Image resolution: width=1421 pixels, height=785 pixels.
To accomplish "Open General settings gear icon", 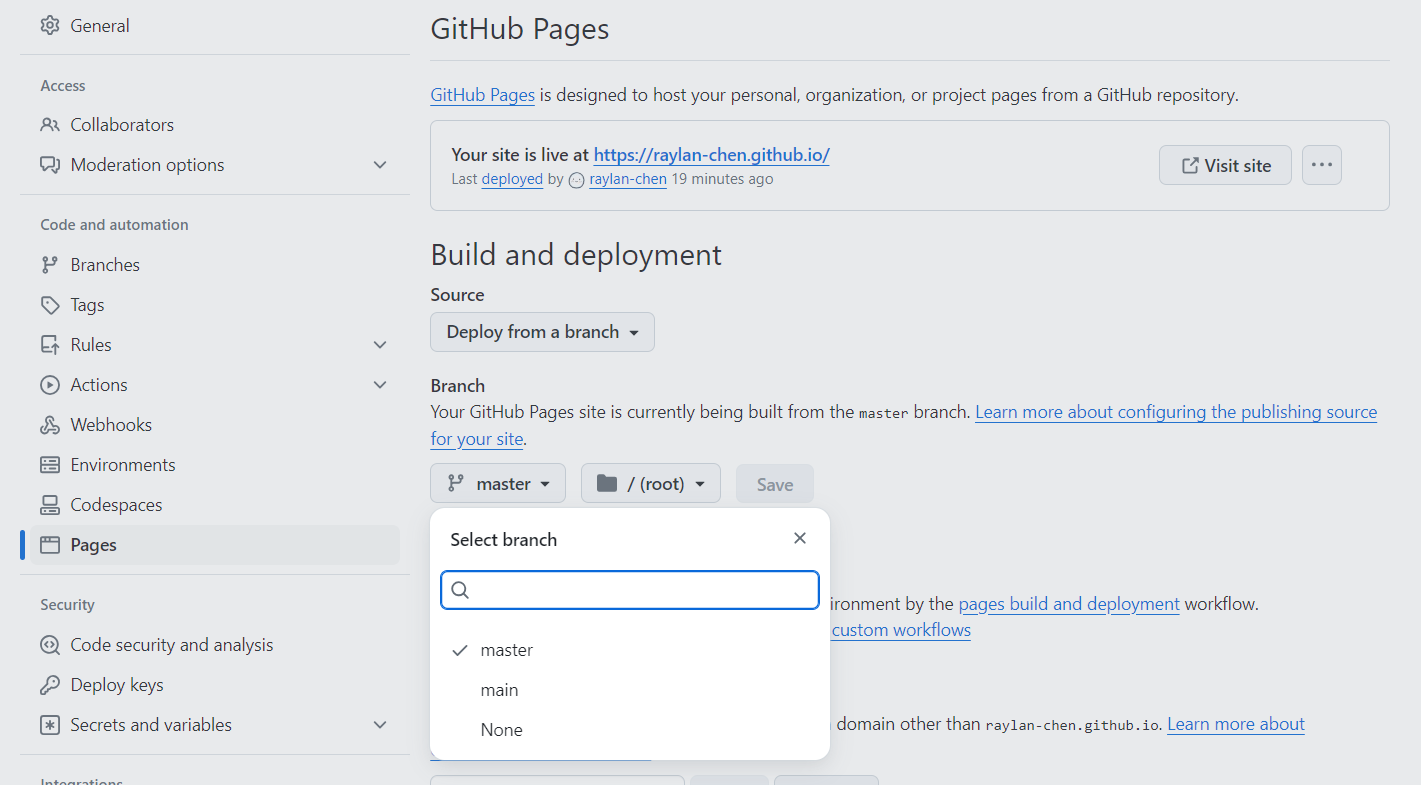I will pyautogui.click(x=50, y=25).
